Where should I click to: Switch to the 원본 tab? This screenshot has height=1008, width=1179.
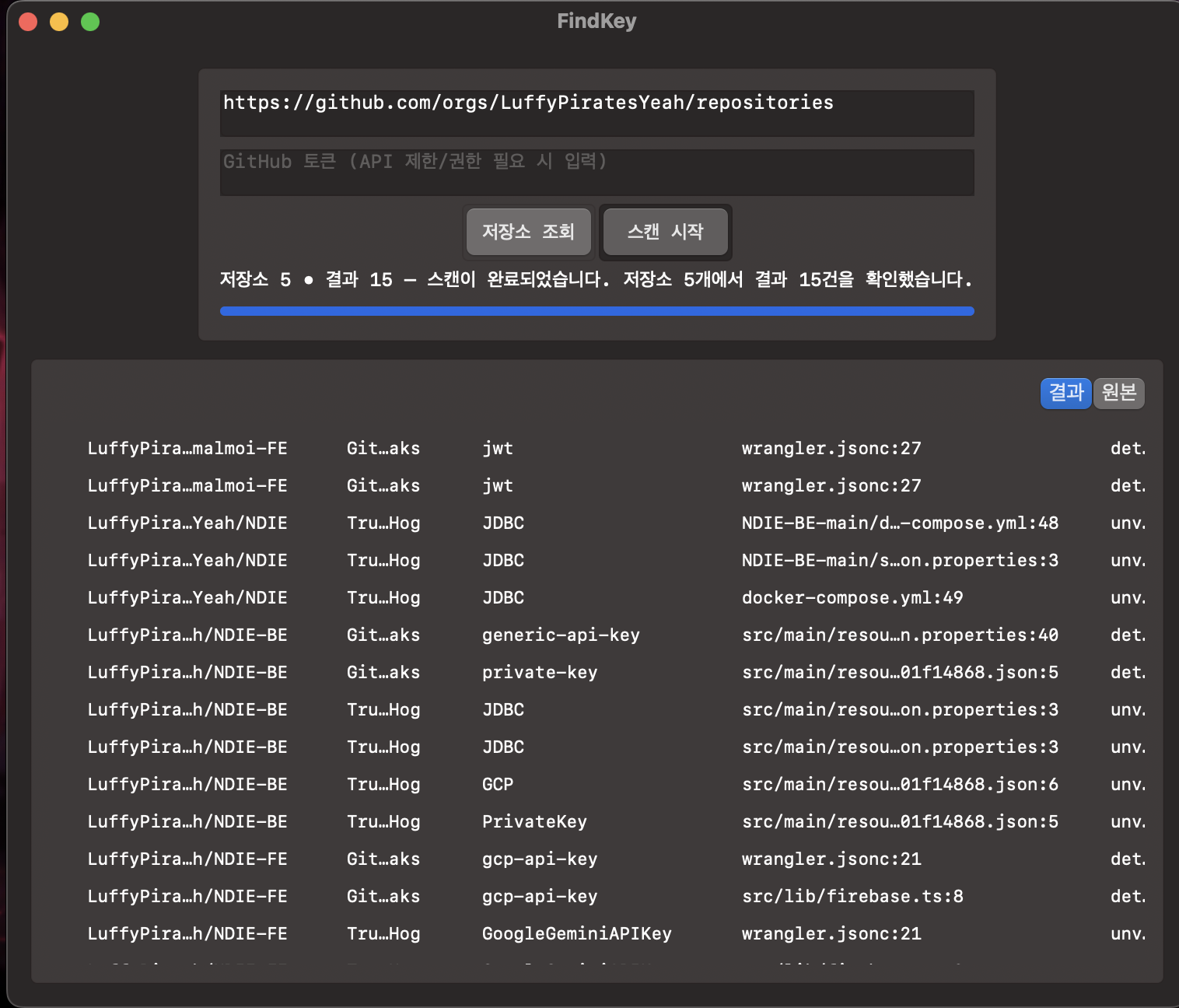click(x=1119, y=393)
